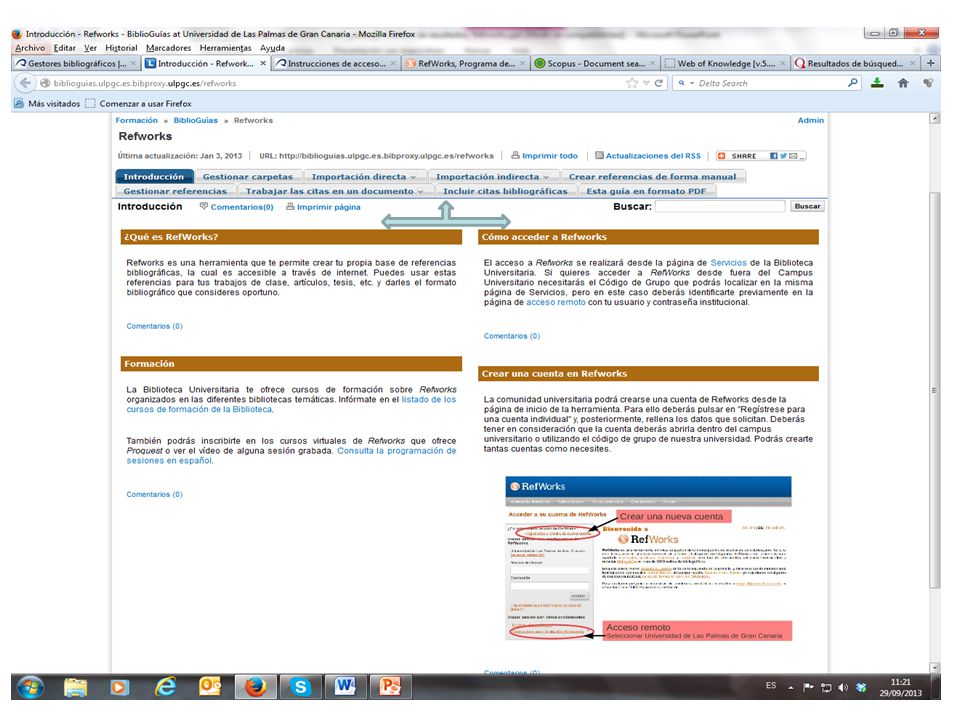Go to Firefox home page icon

903,83
